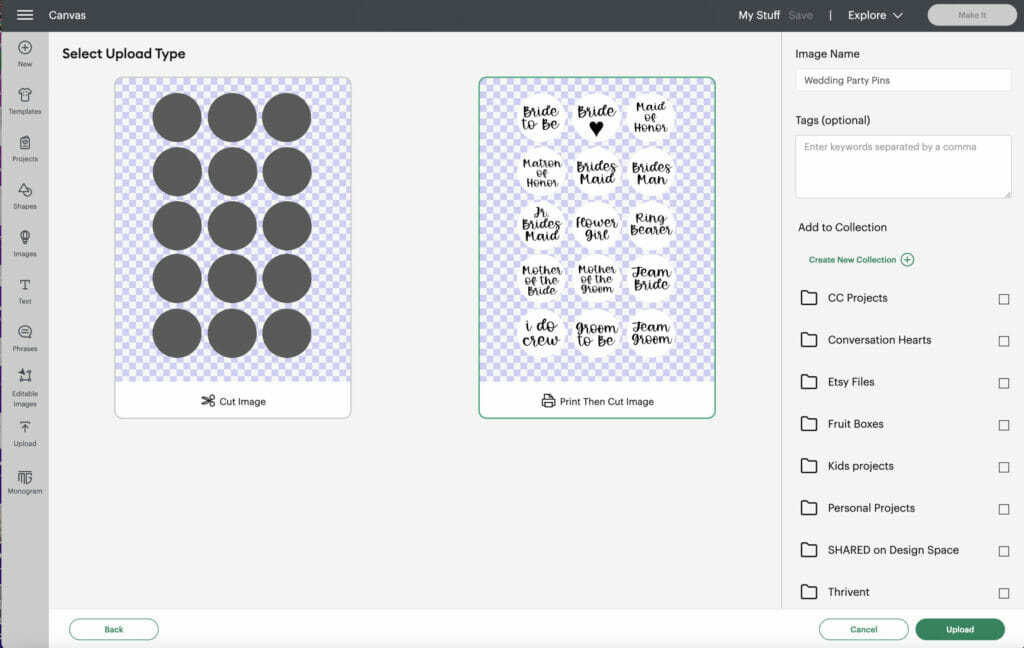Screen dimensions: 1024x648
Task: Open the Images library
Action: [x=25, y=244]
